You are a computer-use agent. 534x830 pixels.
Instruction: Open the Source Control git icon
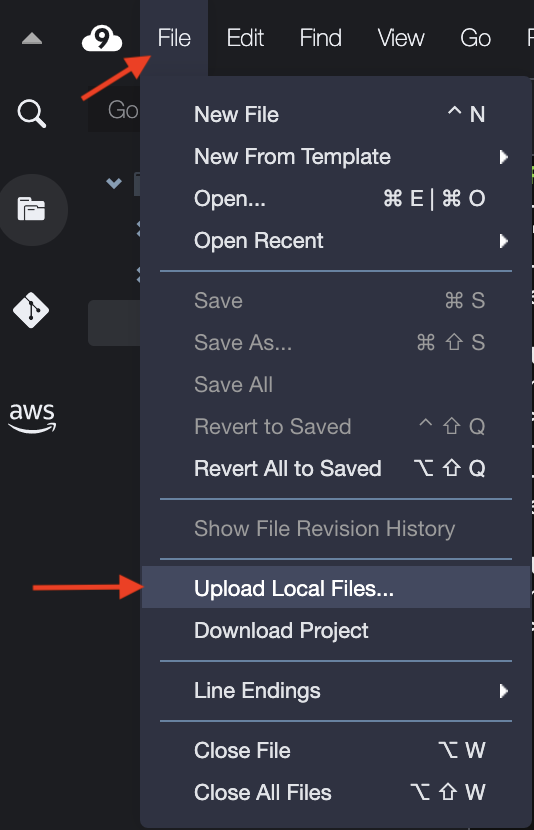[31, 310]
